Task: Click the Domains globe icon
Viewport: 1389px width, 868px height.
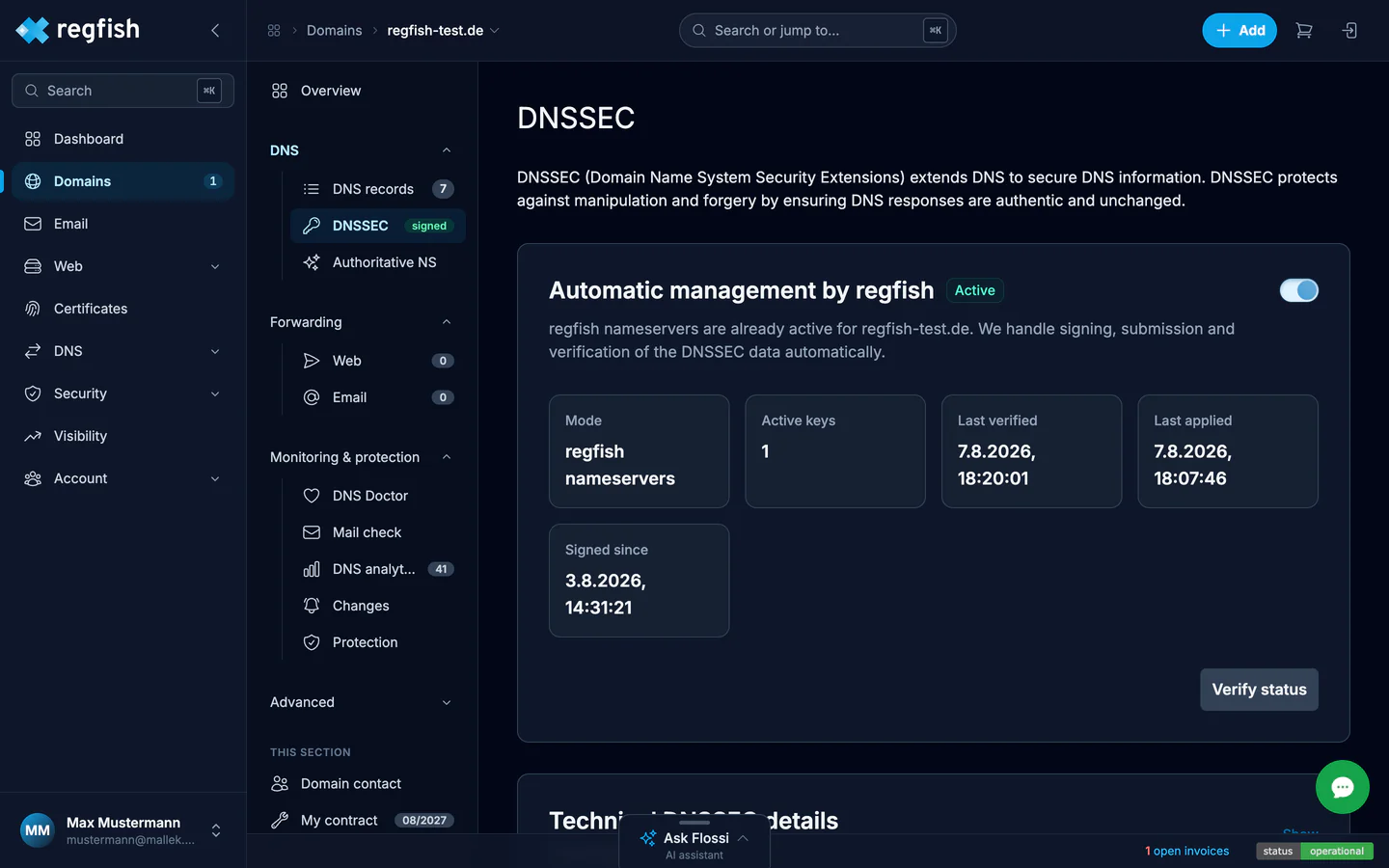Action: (33, 181)
